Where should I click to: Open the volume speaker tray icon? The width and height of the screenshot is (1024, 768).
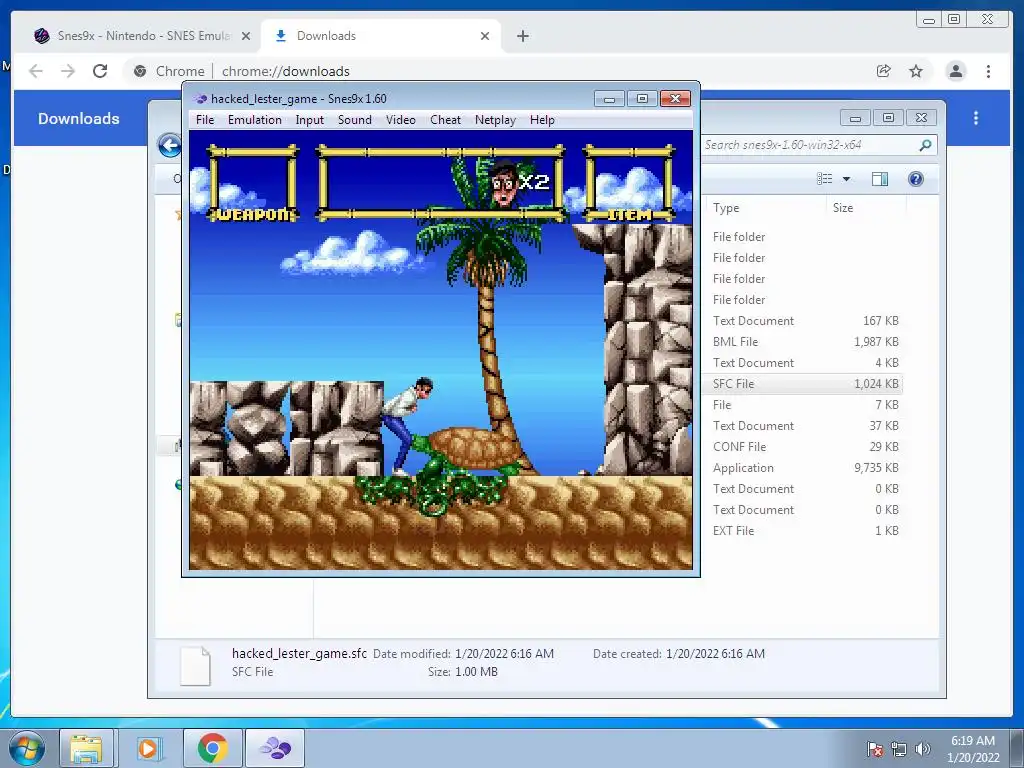coord(922,749)
